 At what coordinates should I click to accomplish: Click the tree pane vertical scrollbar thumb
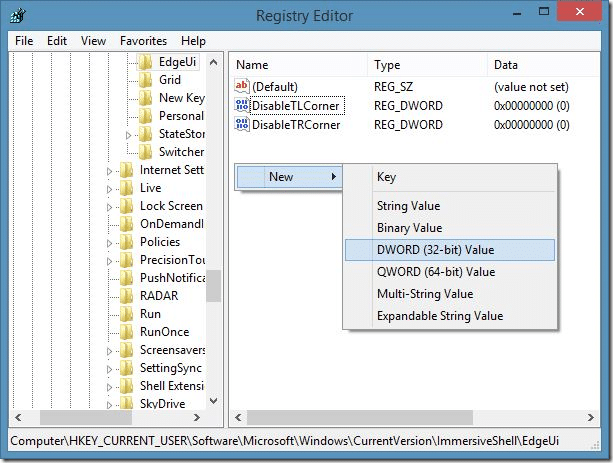[x=213, y=286]
